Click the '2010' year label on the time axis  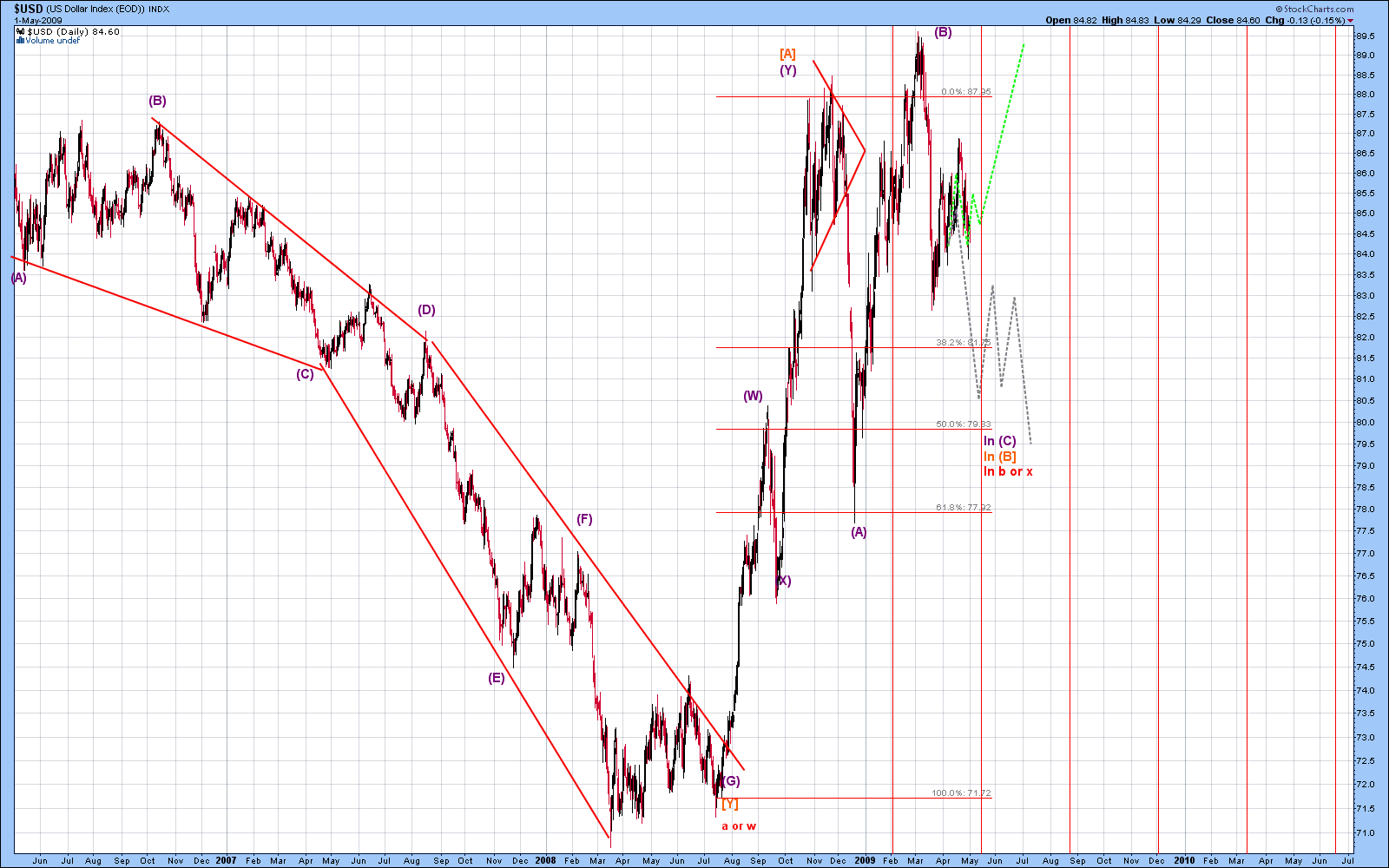(x=1184, y=861)
